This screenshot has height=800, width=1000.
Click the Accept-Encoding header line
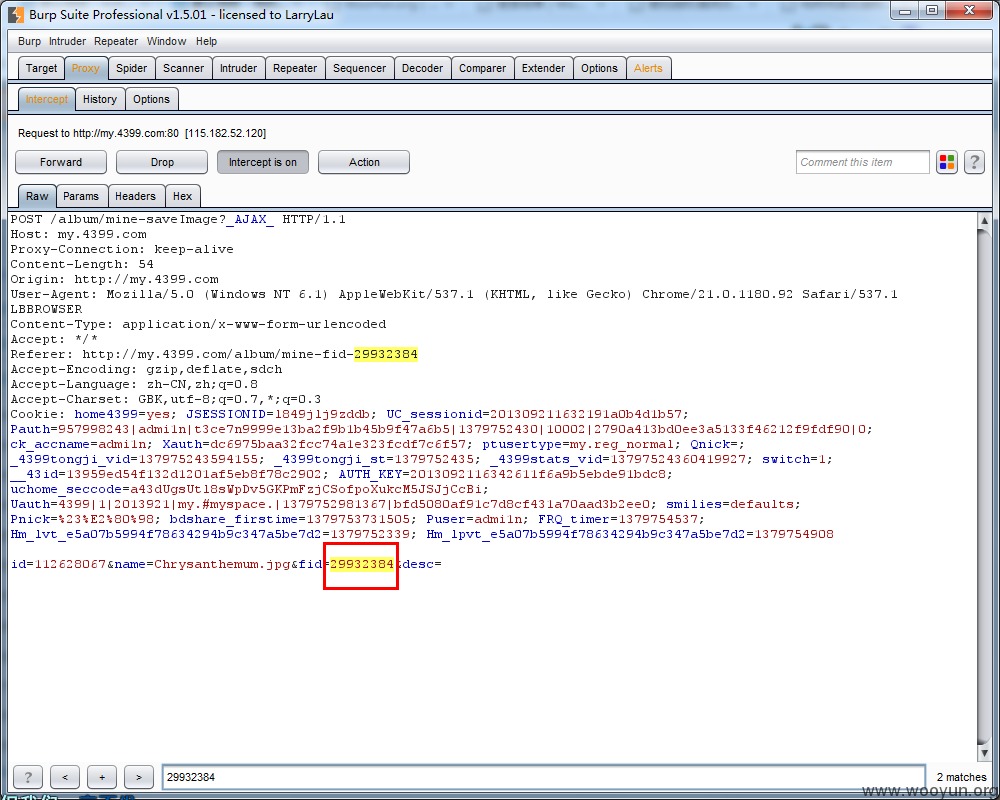[146, 369]
